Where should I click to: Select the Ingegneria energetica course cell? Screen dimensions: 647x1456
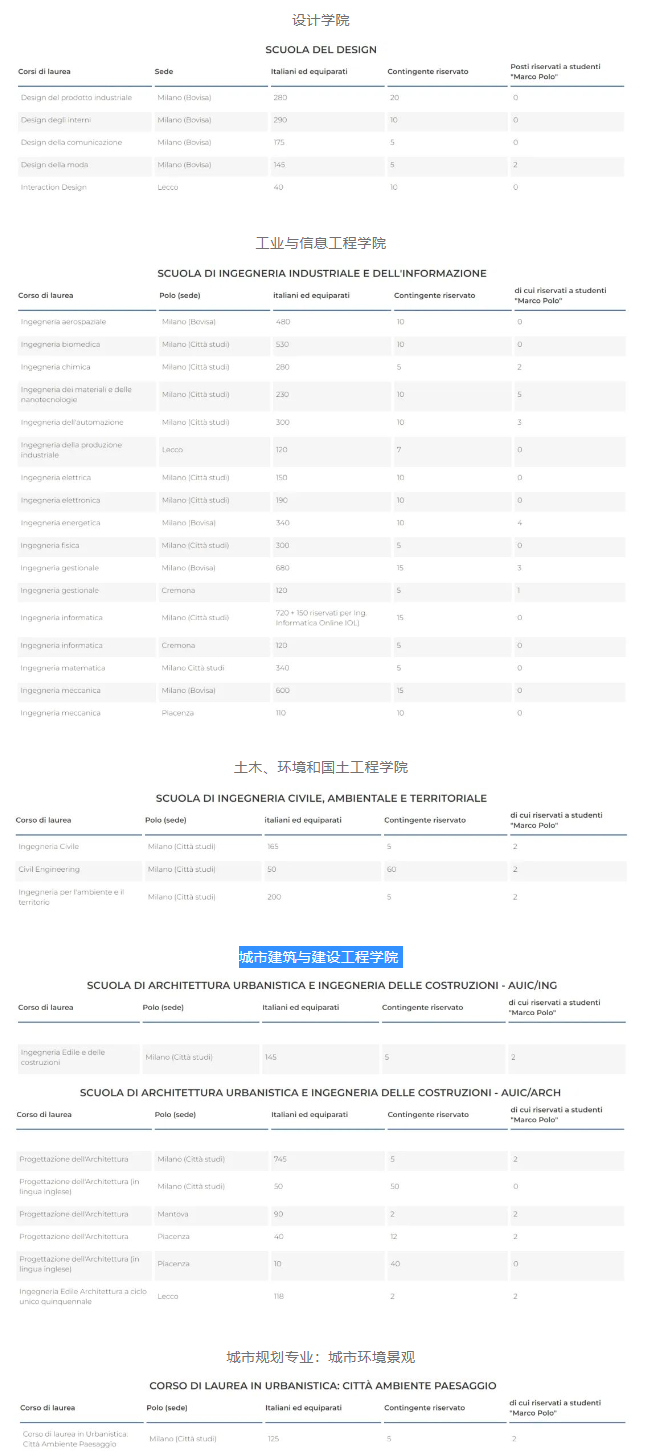click(60, 523)
